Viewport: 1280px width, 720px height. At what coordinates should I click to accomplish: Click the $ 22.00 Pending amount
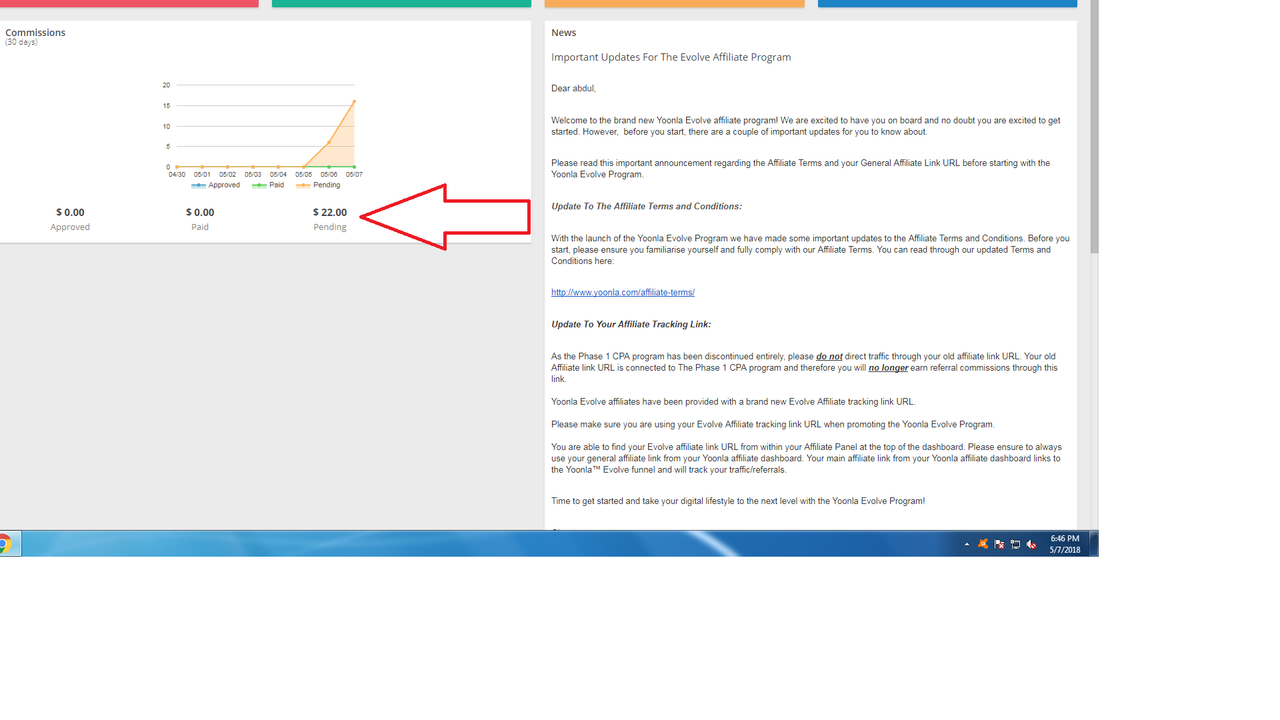pyautogui.click(x=330, y=212)
